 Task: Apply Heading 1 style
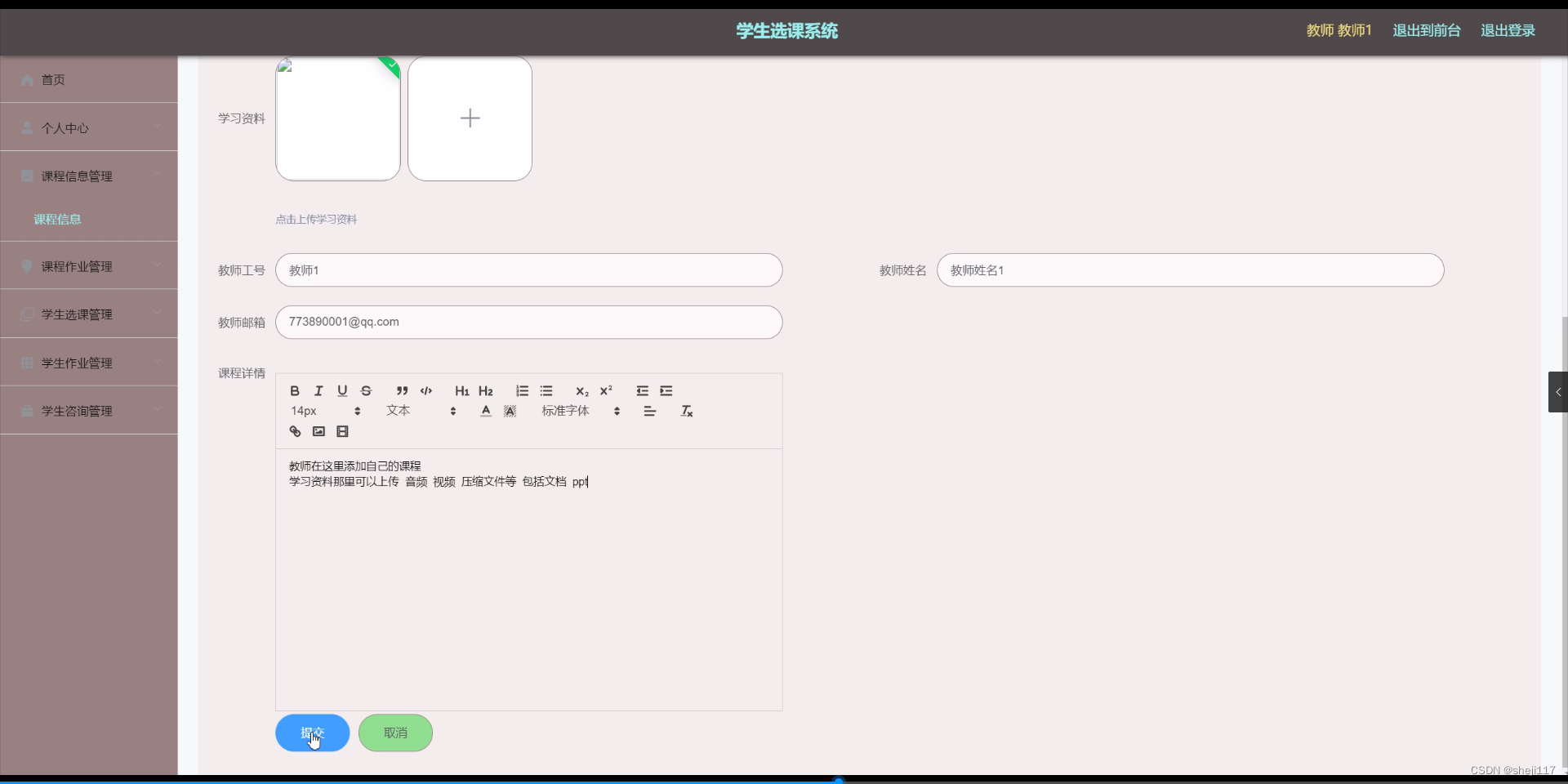coord(462,391)
